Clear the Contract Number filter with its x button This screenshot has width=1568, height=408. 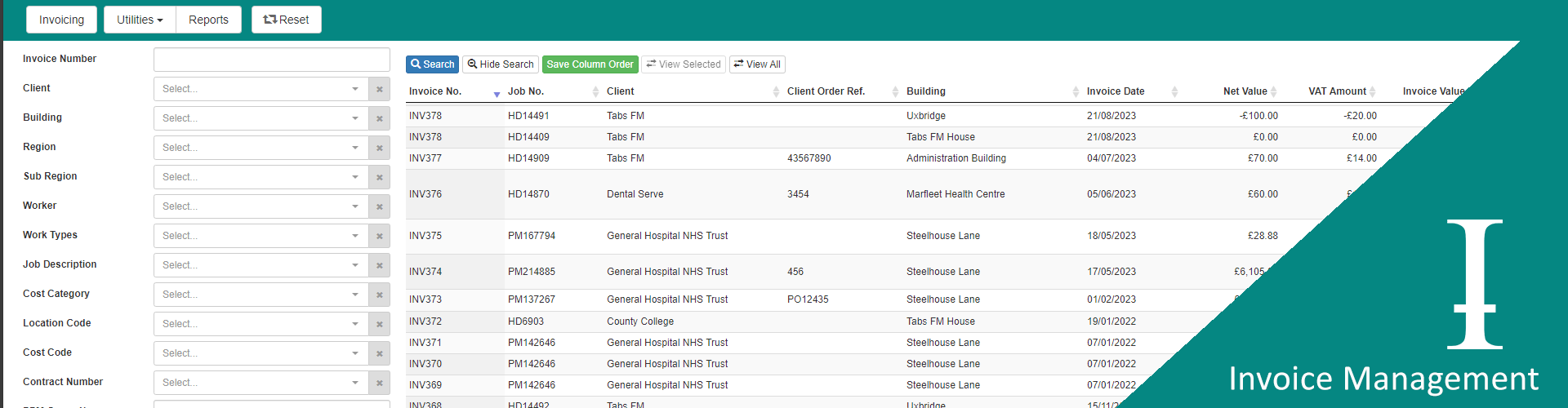click(379, 383)
